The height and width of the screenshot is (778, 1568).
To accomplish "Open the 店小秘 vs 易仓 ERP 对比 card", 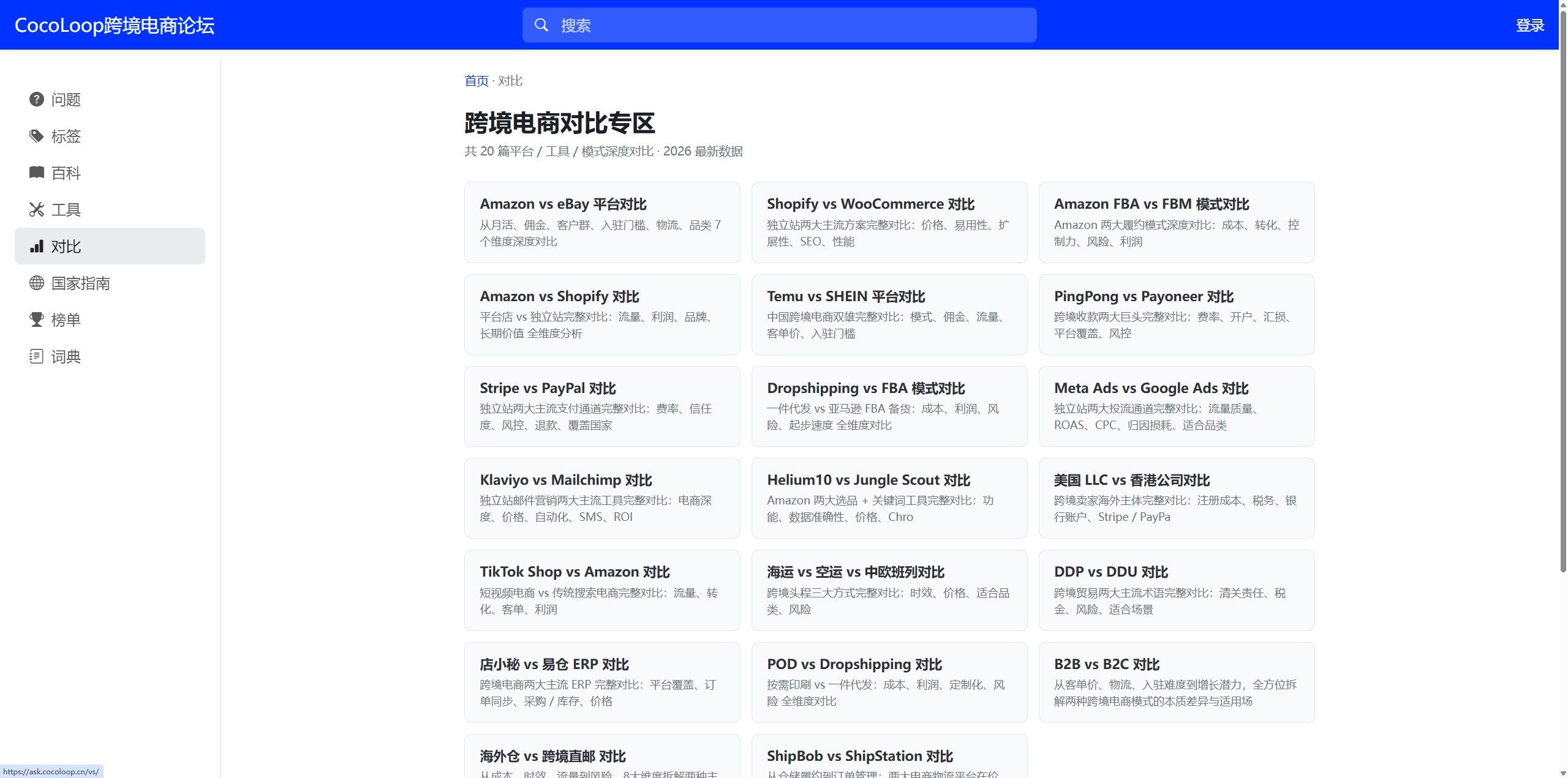I will point(602,683).
